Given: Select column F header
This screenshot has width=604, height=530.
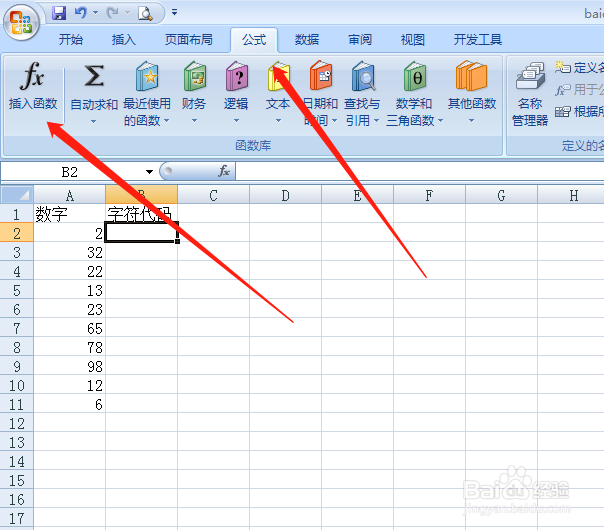Looking at the screenshot, I should 430,195.
